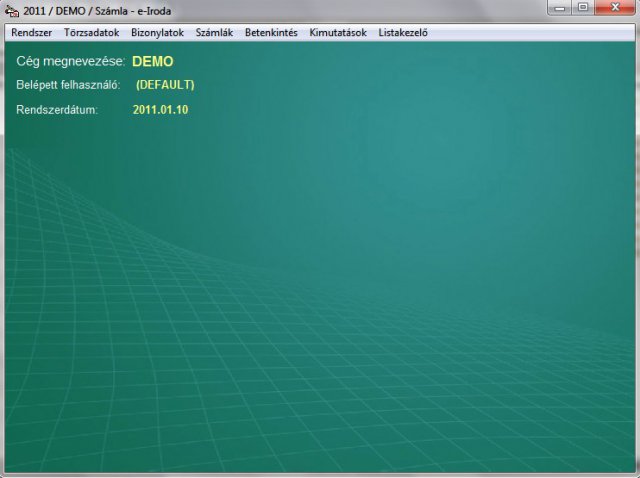Click the (DEFAULT) user value

[165, 85]
